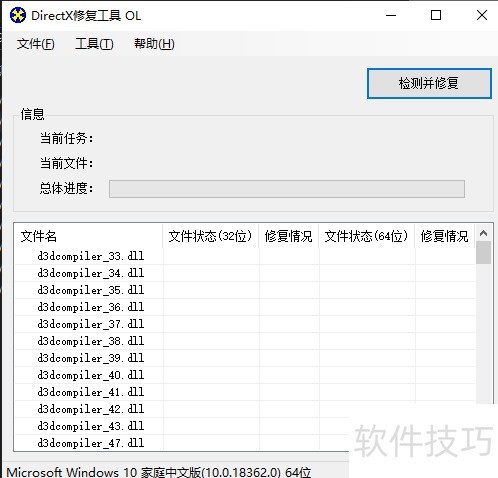
Task: Open the 帮助(H) menu
Action: tap(154, 44)
